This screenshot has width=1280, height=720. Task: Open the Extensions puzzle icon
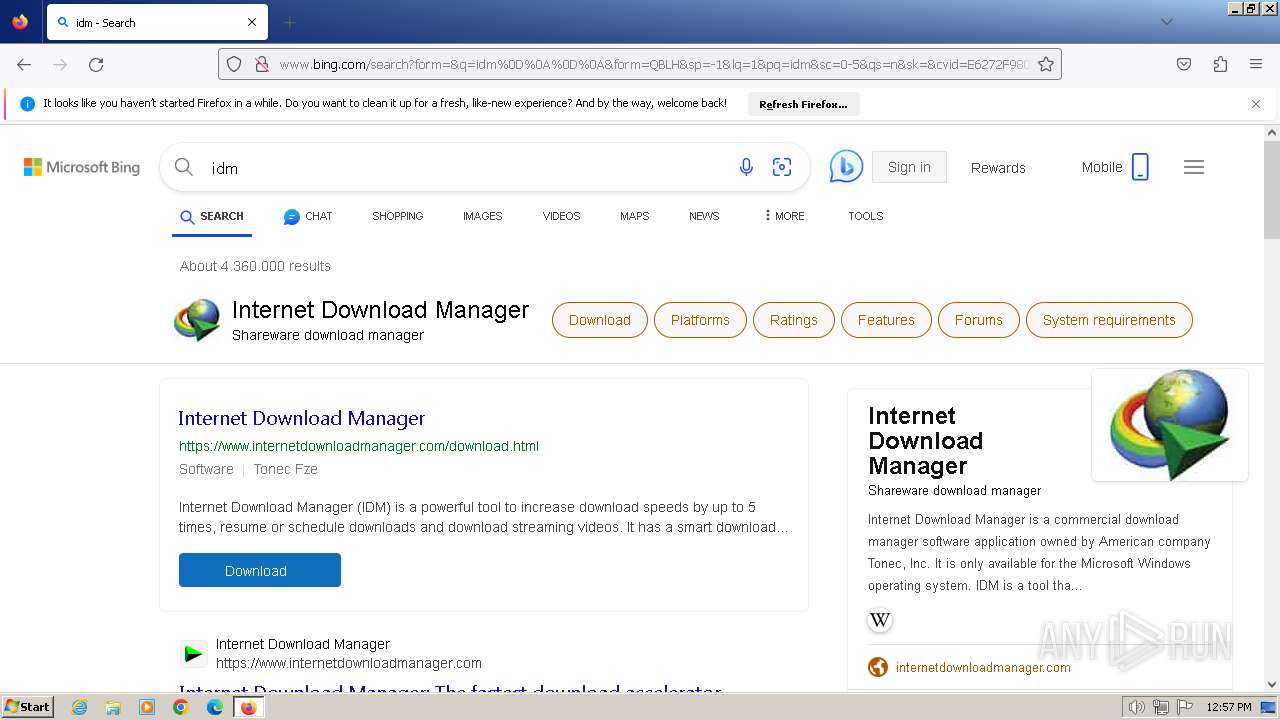[1220, 64]
